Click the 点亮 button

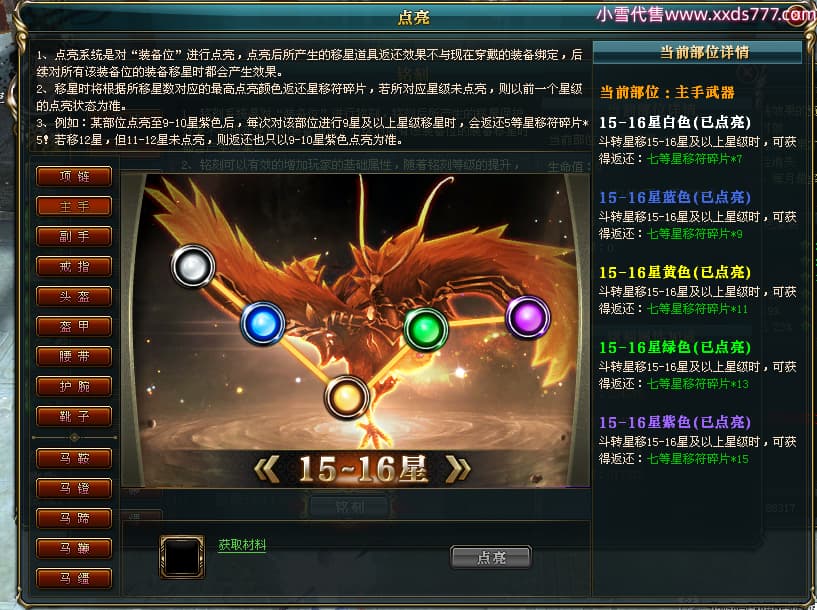click(x=491, y=557)
